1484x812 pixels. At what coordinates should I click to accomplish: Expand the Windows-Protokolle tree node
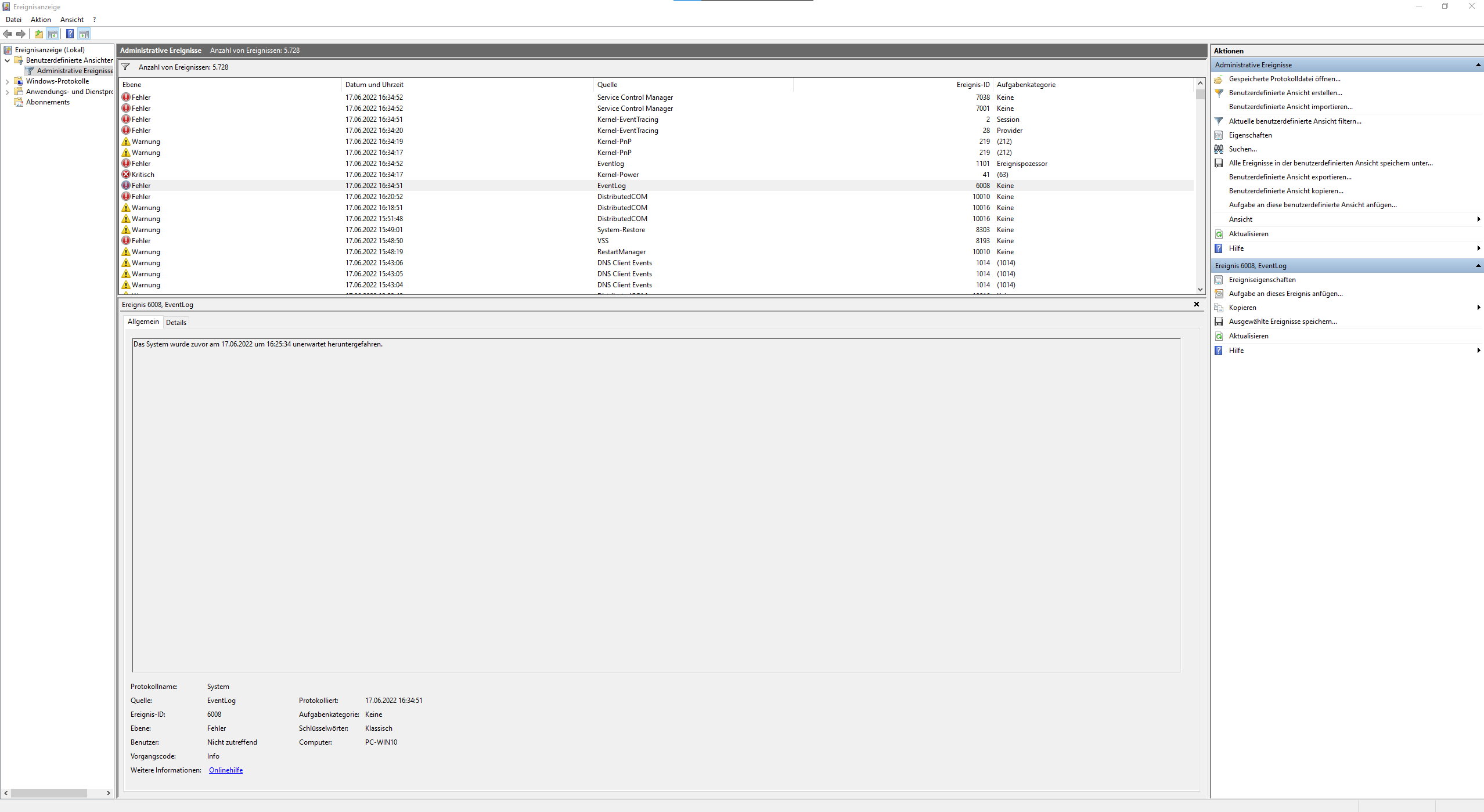(x=7, y=81)
